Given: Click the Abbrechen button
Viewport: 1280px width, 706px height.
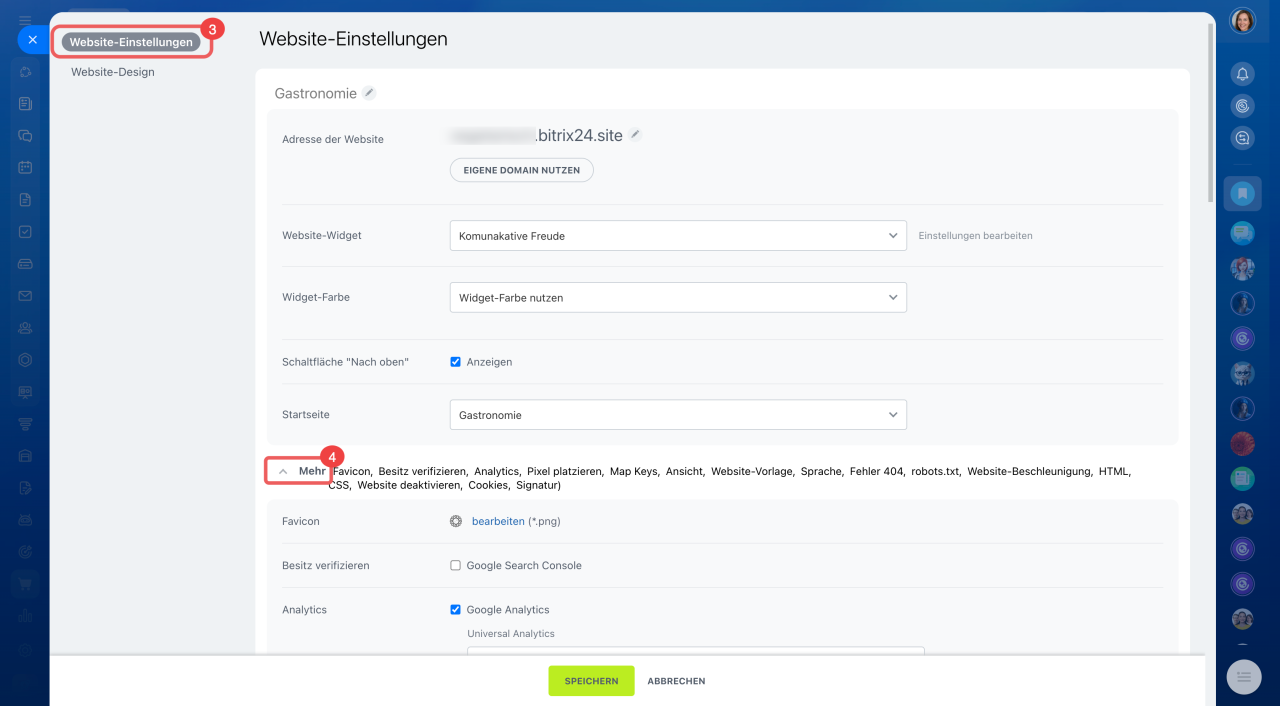Looking at the screenshot, I should [x=676, y=681].
